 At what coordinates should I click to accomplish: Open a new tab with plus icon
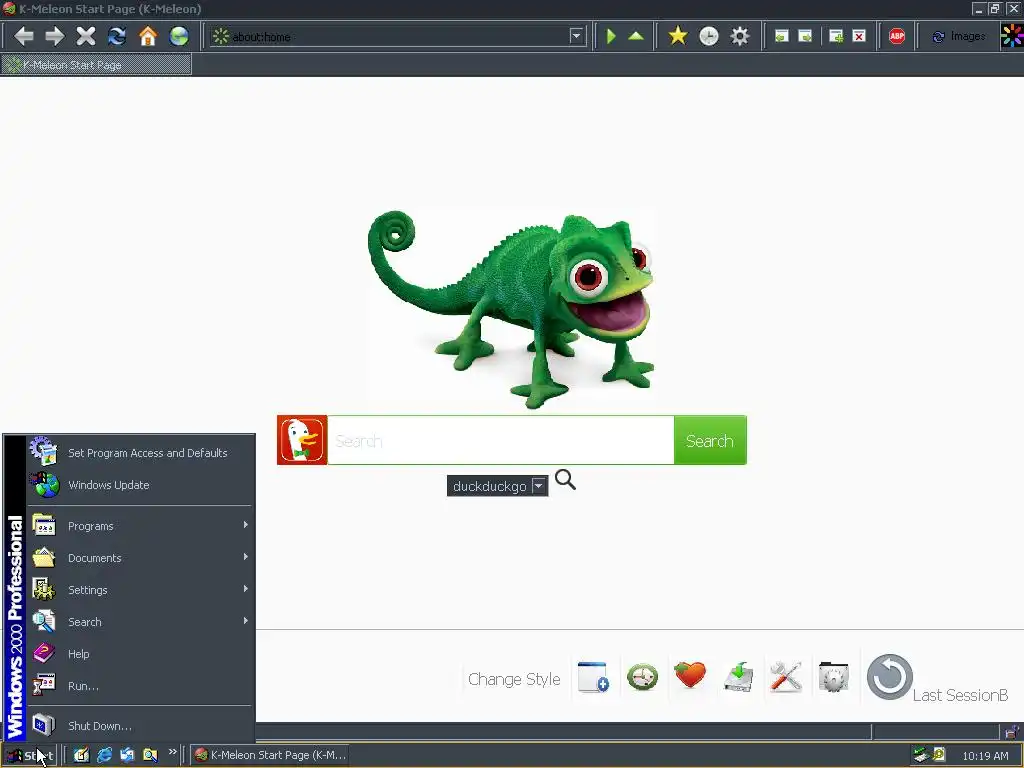coord(836,37)
